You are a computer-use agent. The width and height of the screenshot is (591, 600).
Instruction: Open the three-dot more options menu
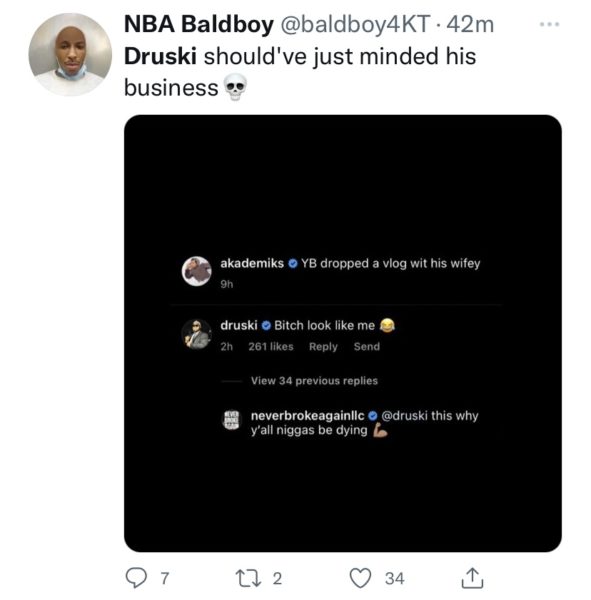point(549,24)
